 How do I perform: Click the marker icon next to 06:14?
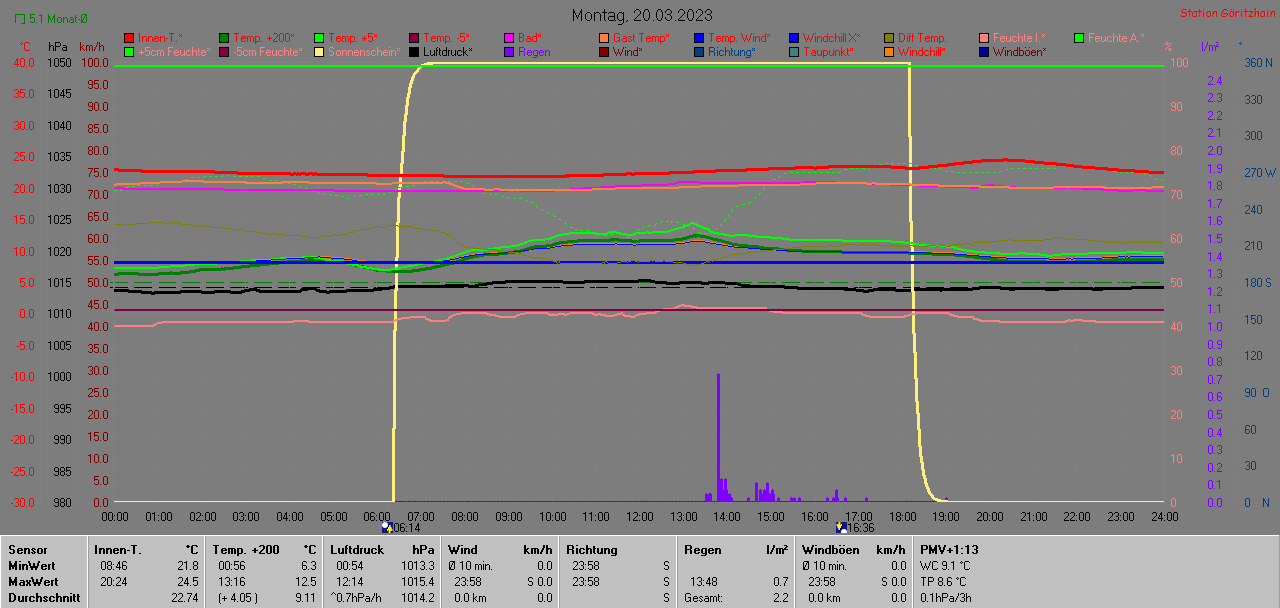(387, 527)
